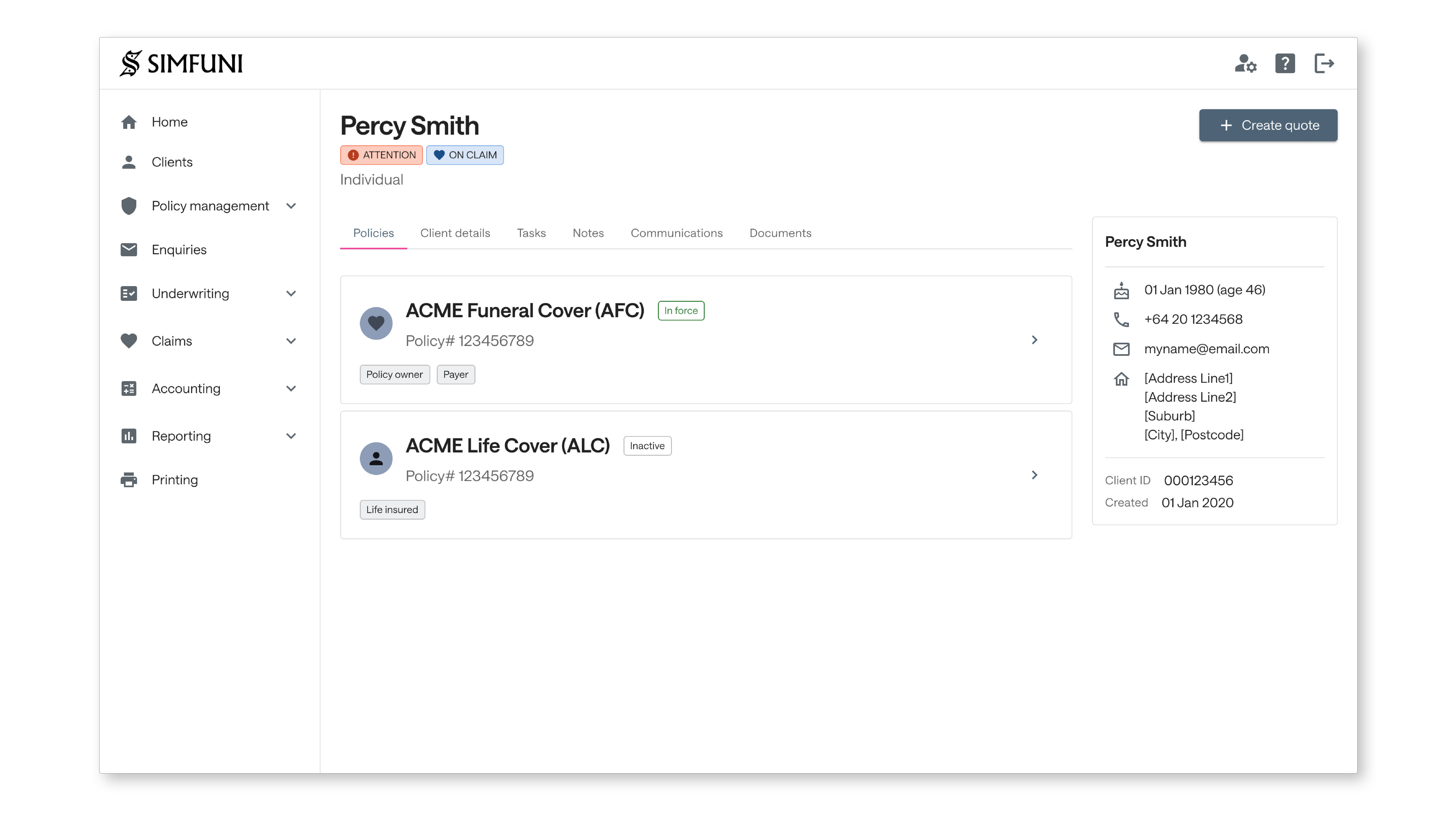Click the email envelope icon in client panel

point(1121,349)
